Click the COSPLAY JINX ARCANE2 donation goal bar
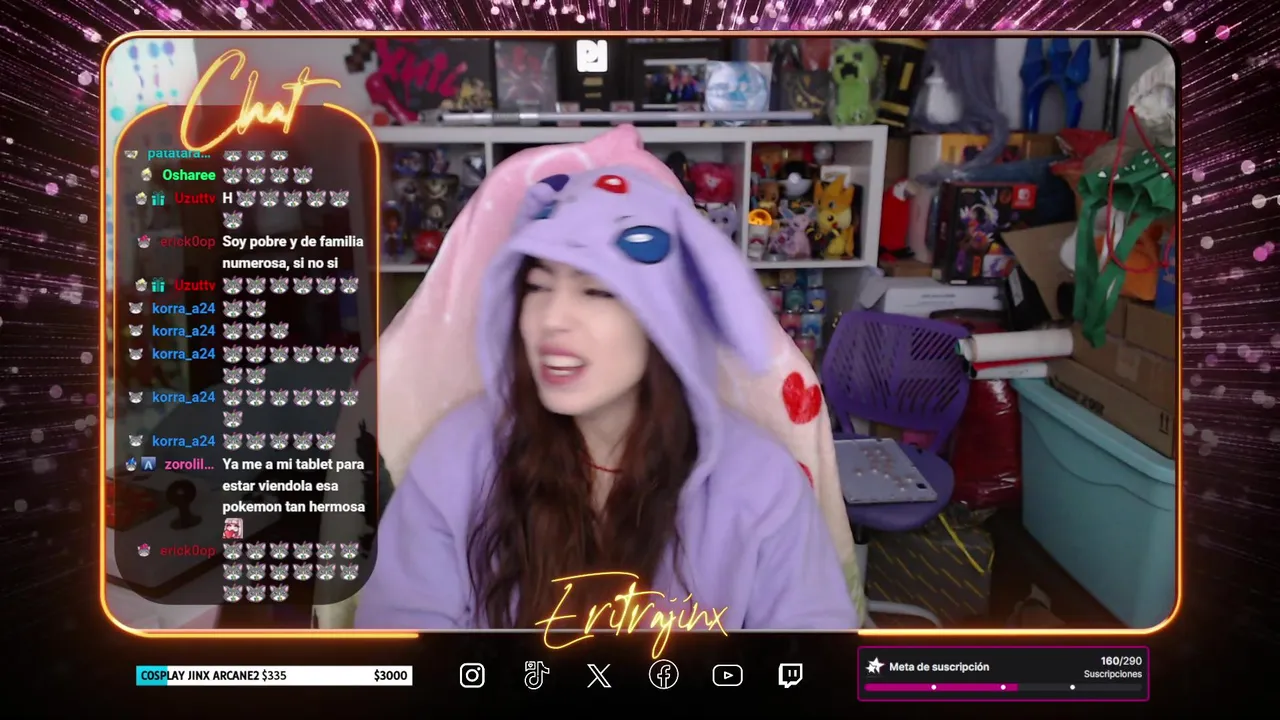 coord(274,676)
